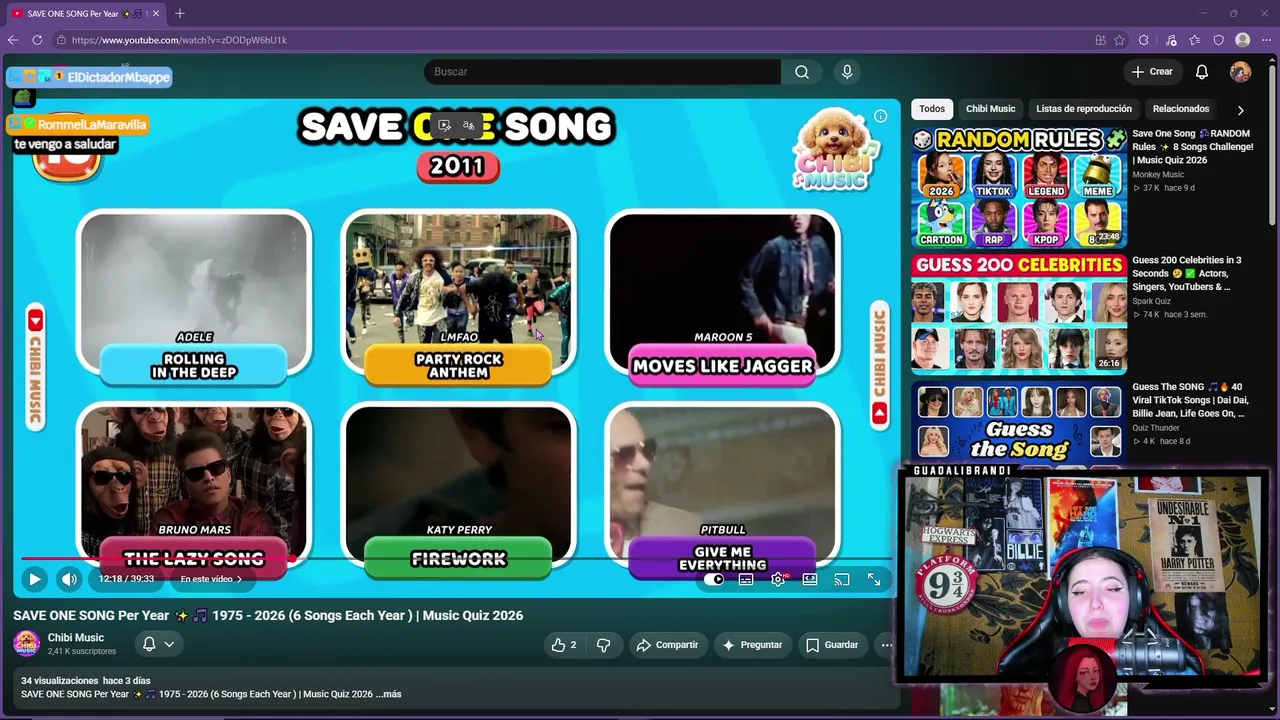
Task: Show more filter chips with the right arrow
Action: pos(1241,110)
